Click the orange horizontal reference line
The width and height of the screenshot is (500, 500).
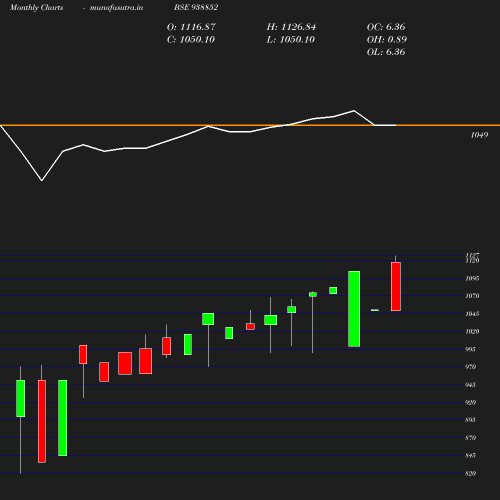coord(250,125)
